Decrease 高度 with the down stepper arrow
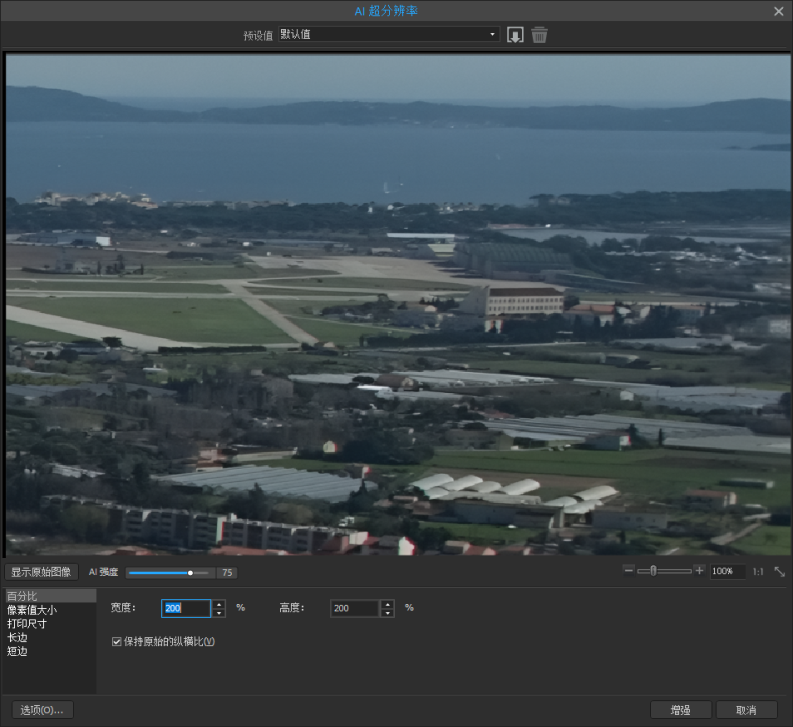Viewport: 793px width, 727px height. point(387,612)
